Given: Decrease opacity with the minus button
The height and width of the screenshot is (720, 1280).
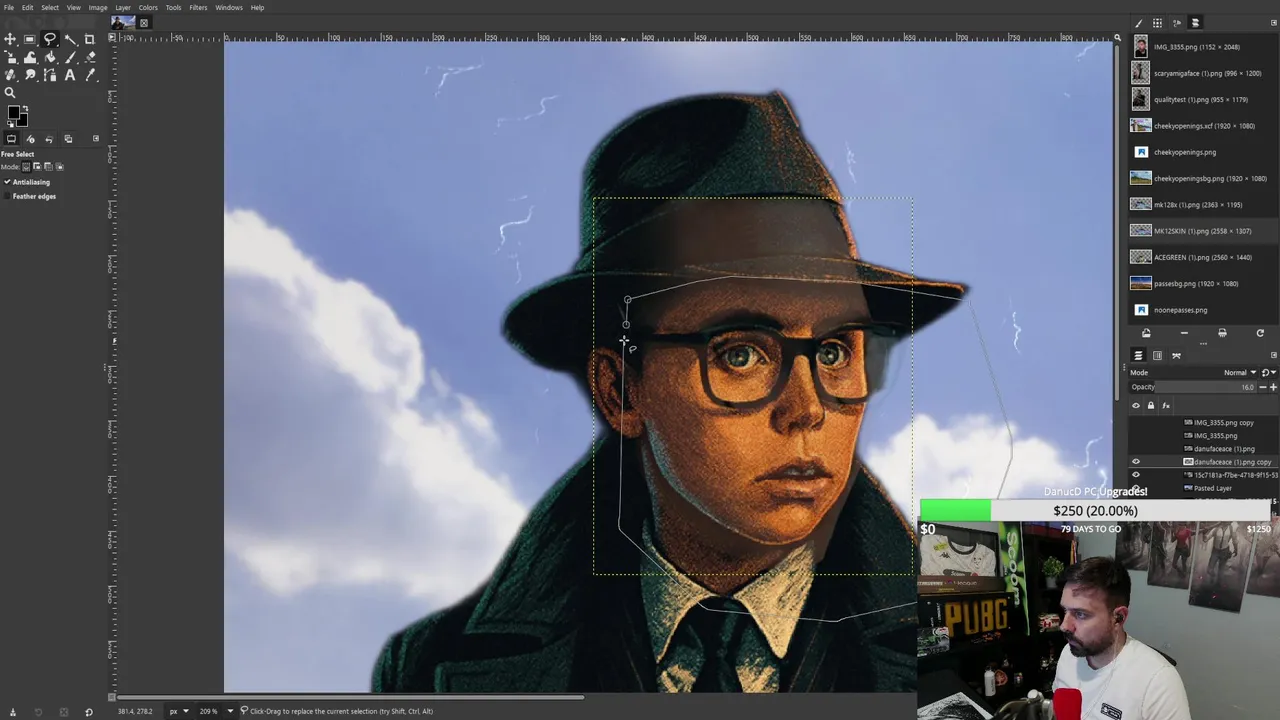Looking at the screenshot, I should coord(1263,387).
